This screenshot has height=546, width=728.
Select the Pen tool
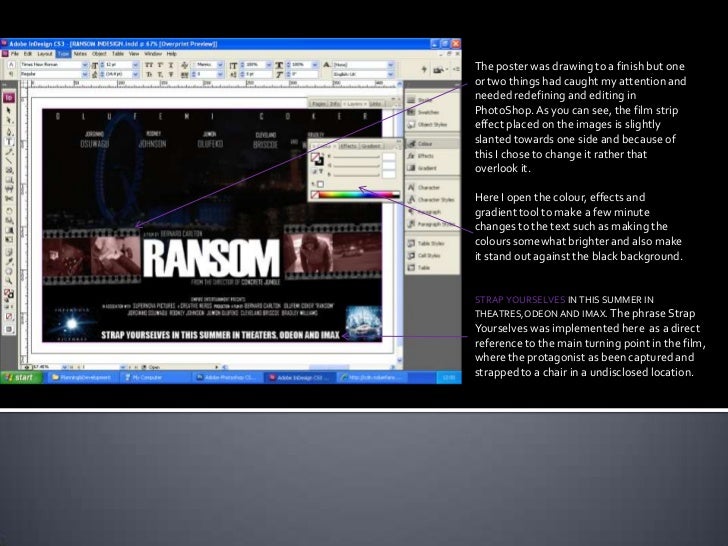click(9, 132)
